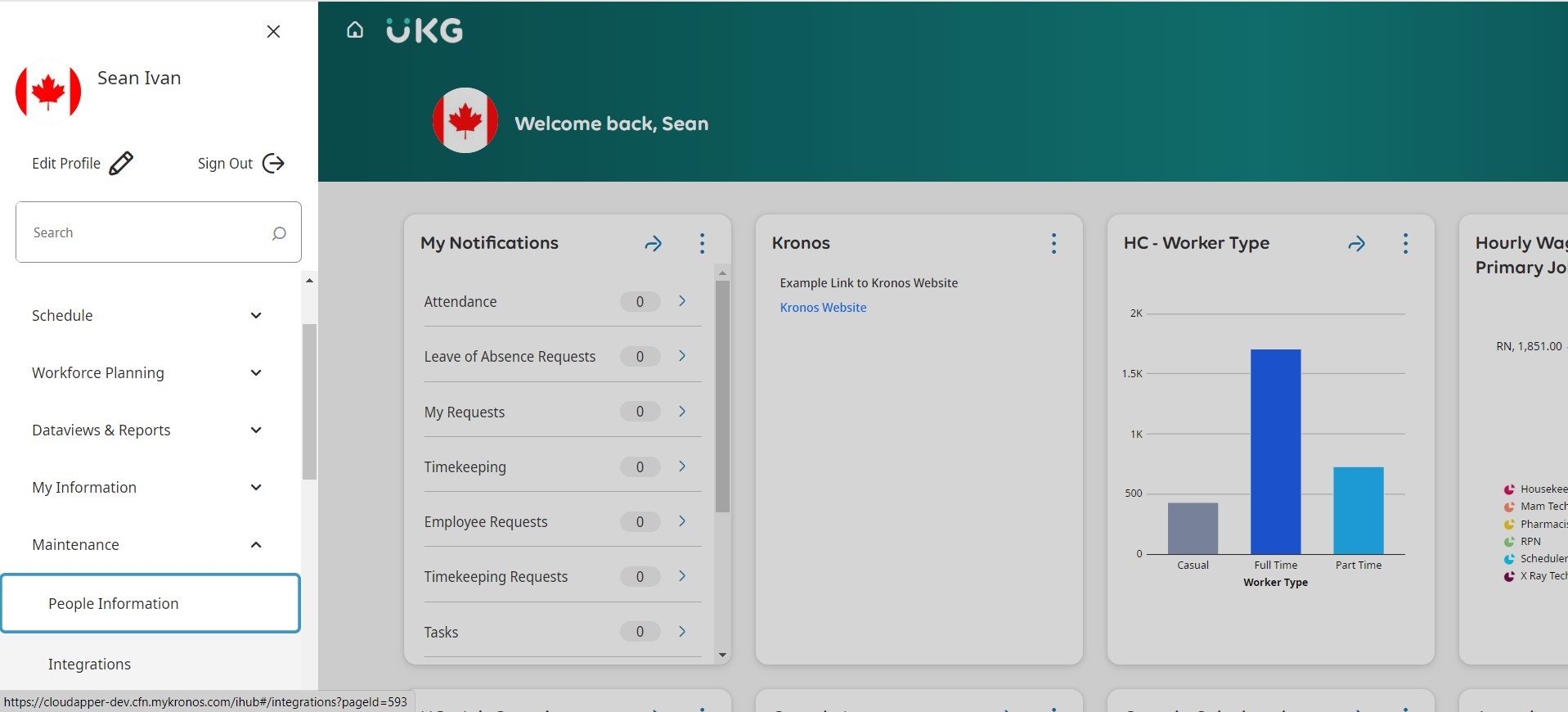This screenshot has height=712, width=1568.
Task: Click the Sign Out arrow icon
Action: [x=273, y=163]
